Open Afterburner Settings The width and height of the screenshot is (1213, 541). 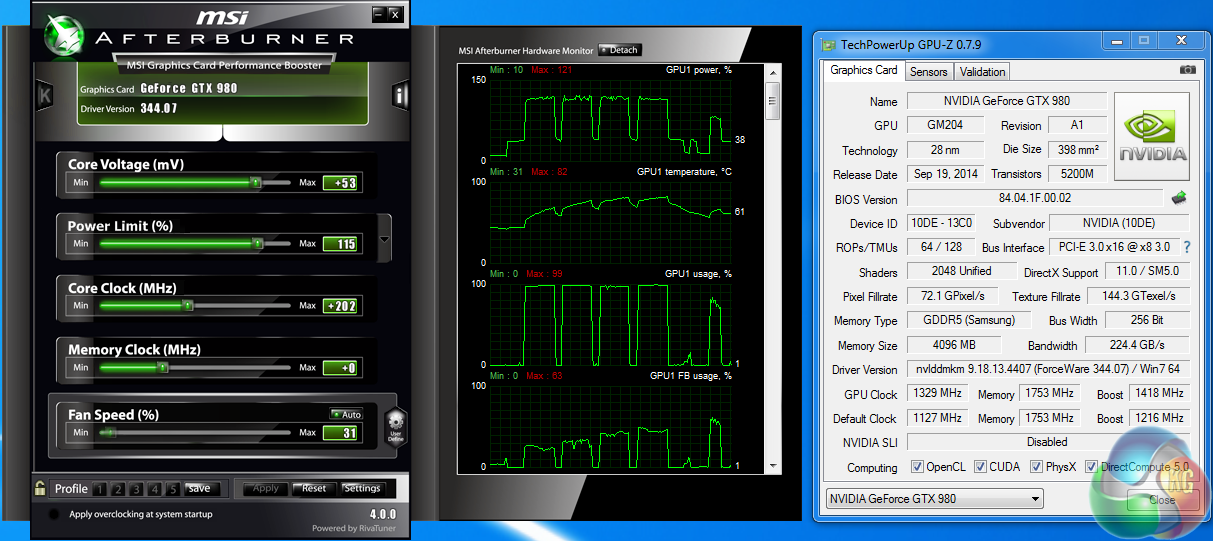point(362,489)
